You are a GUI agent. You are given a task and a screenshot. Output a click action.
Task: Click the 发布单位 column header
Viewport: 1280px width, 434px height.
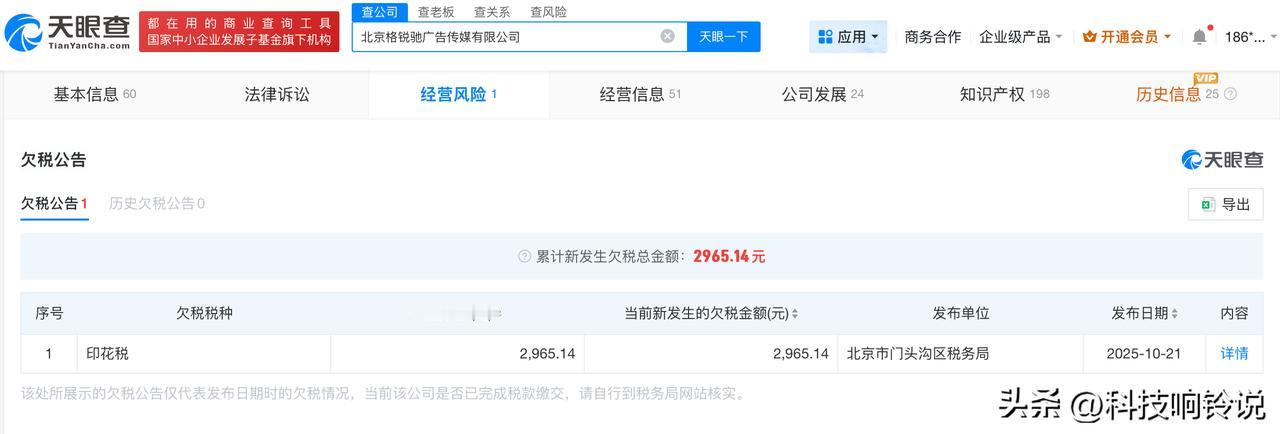[x=960, y=313]
